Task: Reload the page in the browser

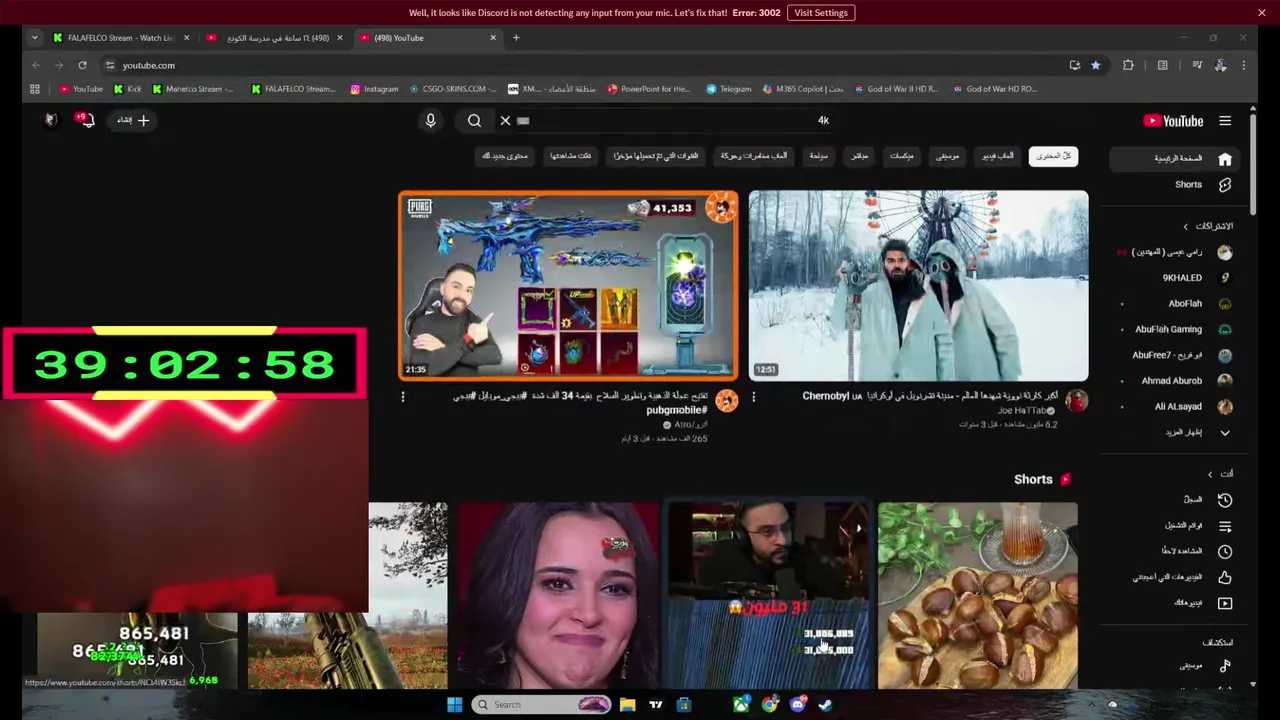Action: pos(82,65)
